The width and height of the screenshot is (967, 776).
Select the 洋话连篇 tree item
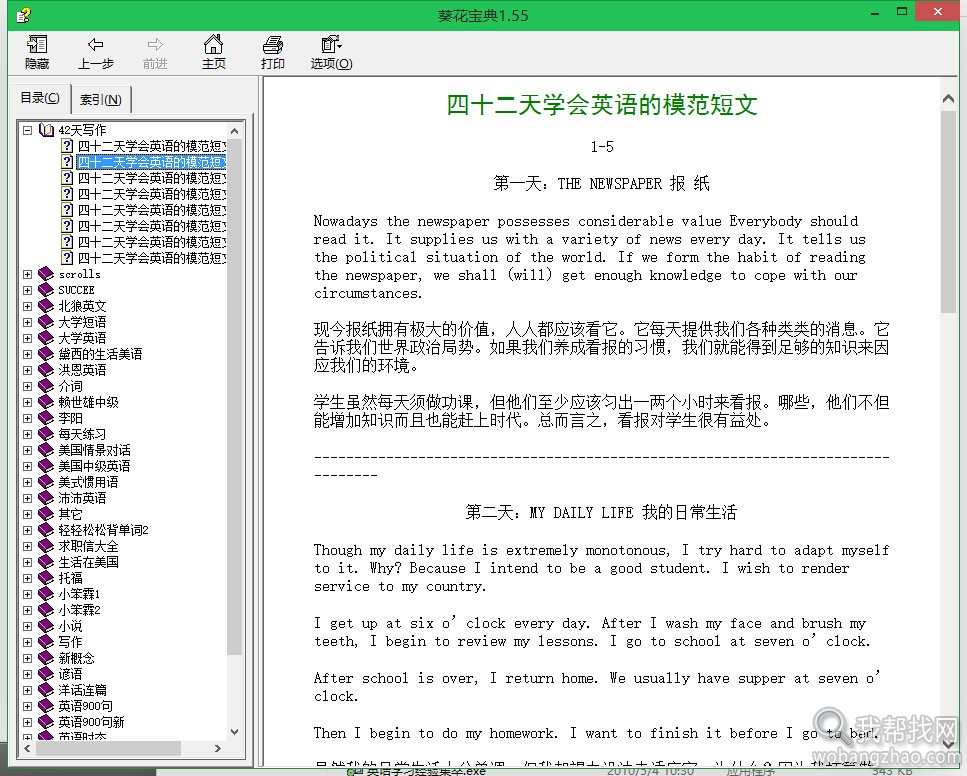click(x=82, y=690)
